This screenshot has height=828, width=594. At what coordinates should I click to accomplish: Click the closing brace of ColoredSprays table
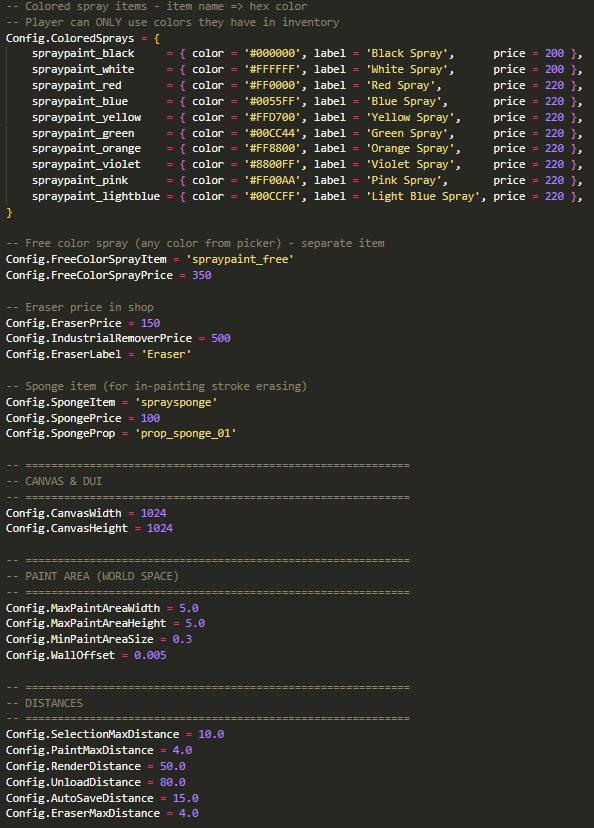tap(9, 212)
